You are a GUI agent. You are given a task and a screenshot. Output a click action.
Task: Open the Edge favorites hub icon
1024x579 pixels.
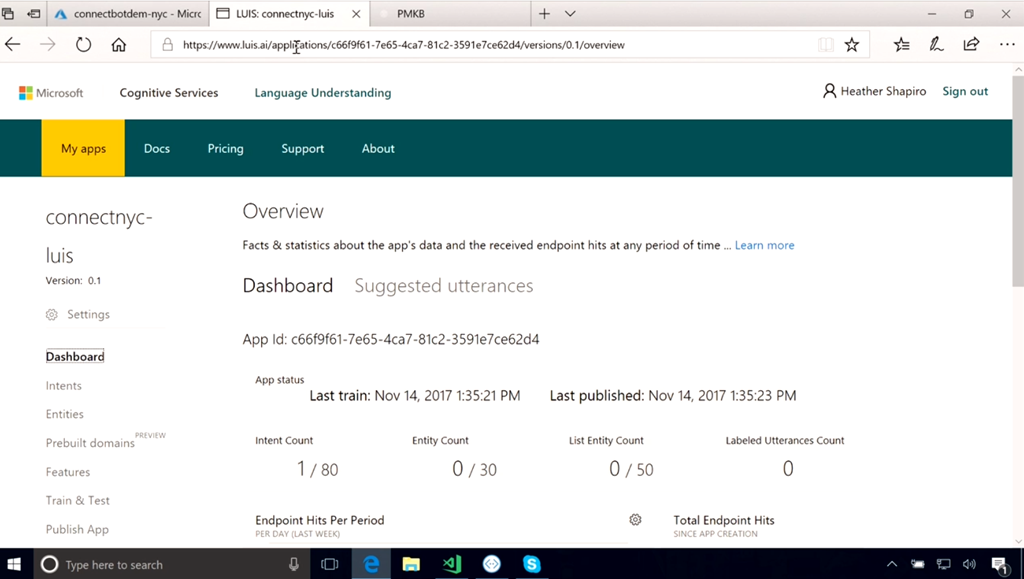click(901, 44)
